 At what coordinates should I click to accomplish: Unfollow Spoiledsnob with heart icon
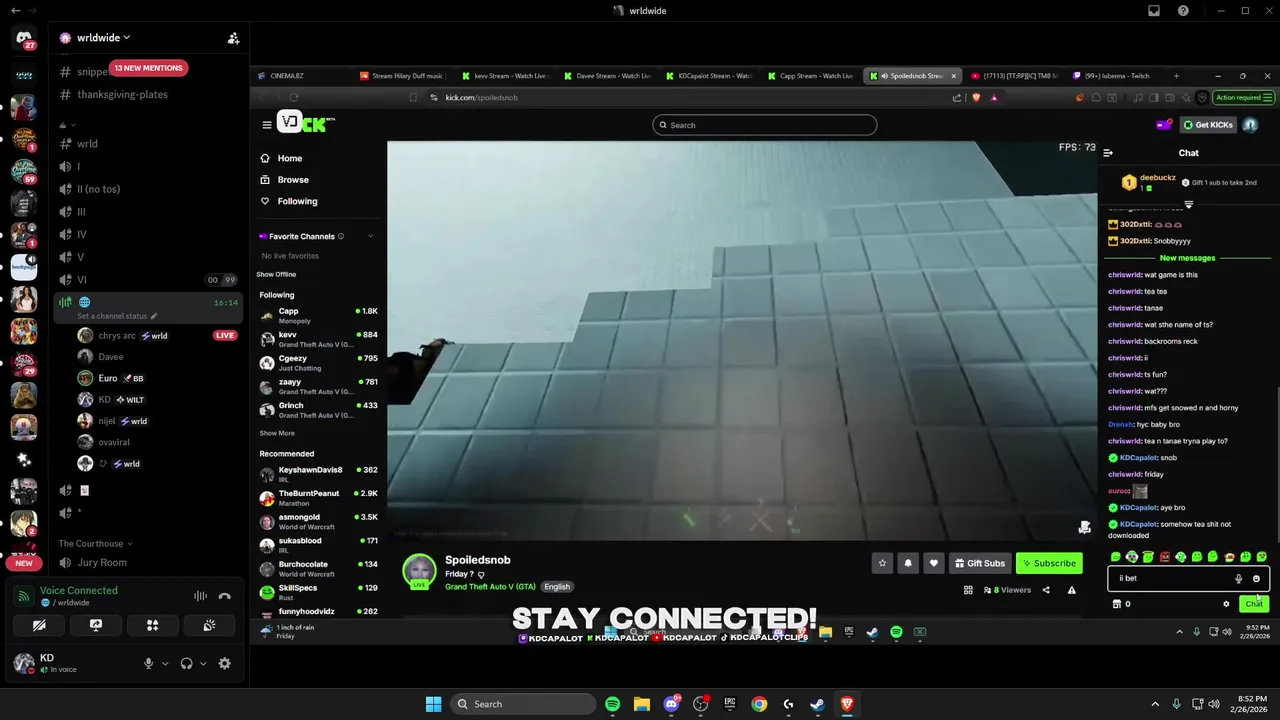pos(934,563)
